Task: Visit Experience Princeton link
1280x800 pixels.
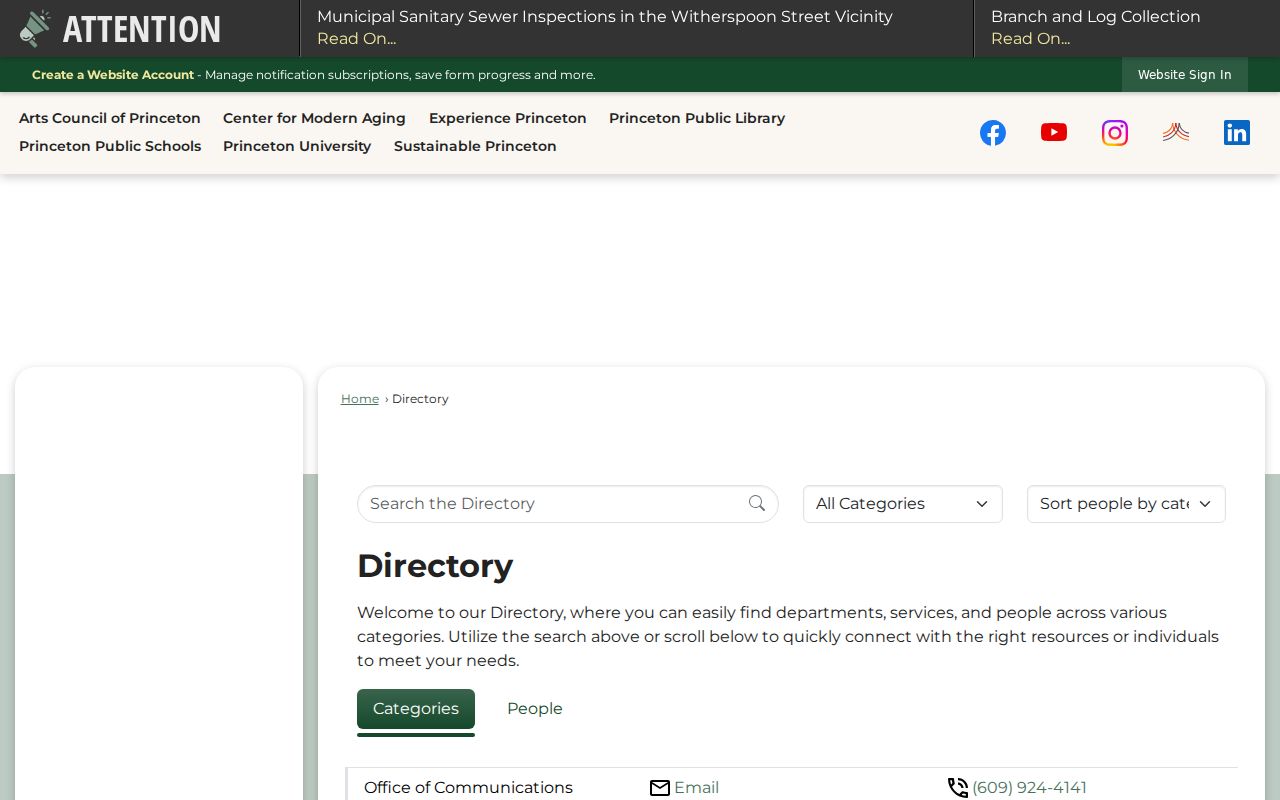Action: 508,118
